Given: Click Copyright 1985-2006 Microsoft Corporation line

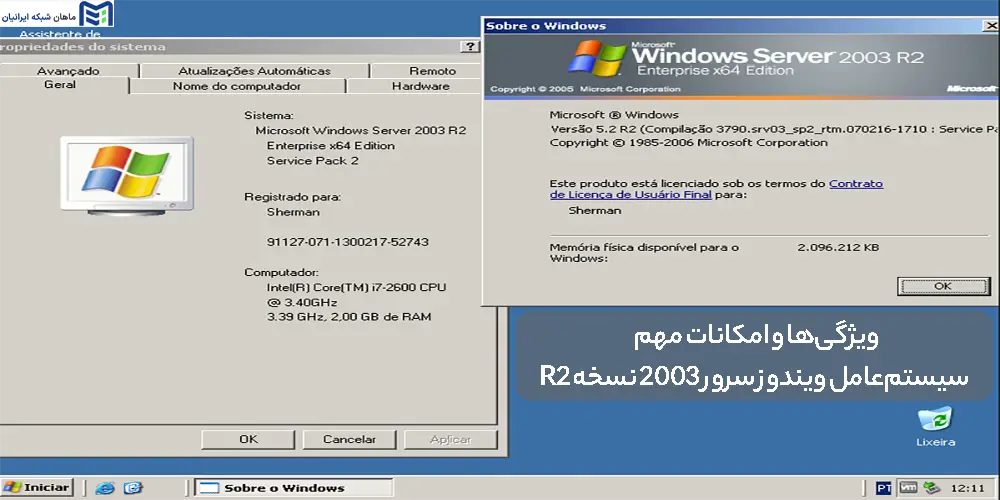Looking at the screenshot, I should pos(688,143).
